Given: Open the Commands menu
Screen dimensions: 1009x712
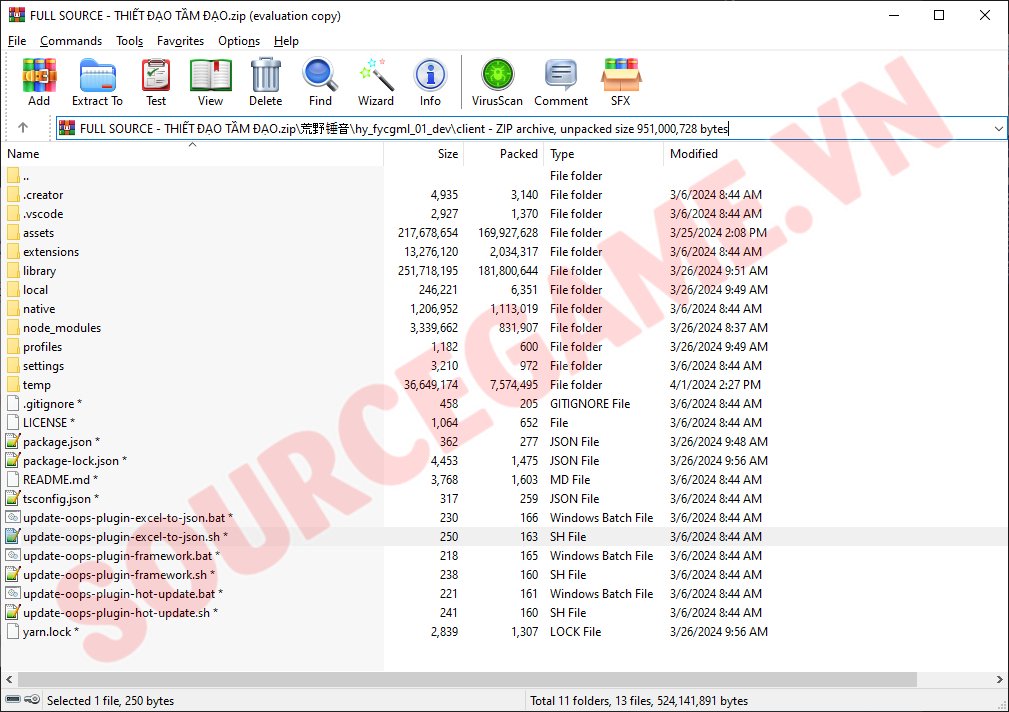Looking at the screenshot, I should coord(71,41).
